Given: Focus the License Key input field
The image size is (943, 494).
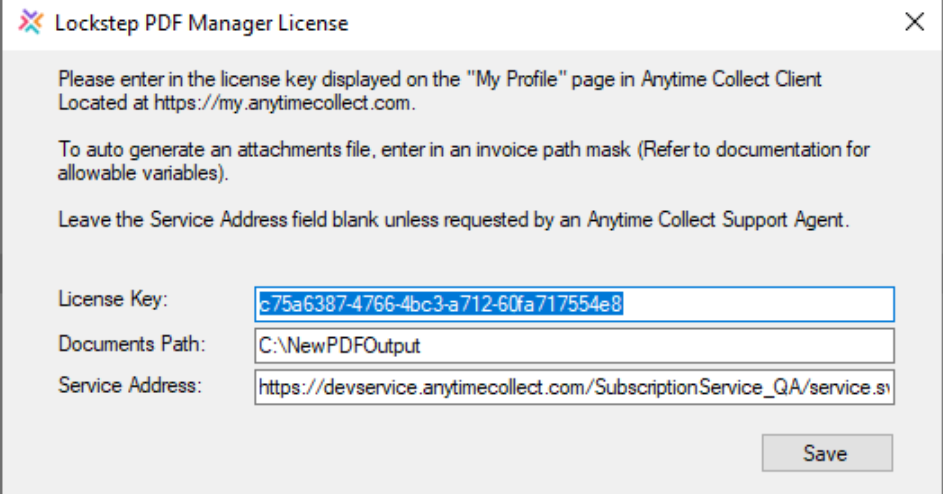Looking at the screenshot, I should point(573,304).
